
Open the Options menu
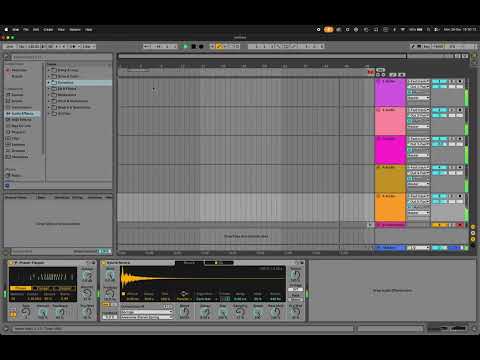[75, 30]
